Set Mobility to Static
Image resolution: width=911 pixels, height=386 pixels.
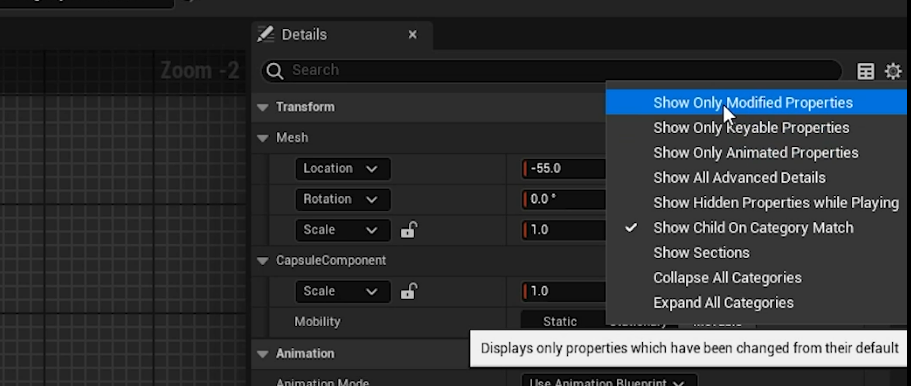click(x=559, y=321)
